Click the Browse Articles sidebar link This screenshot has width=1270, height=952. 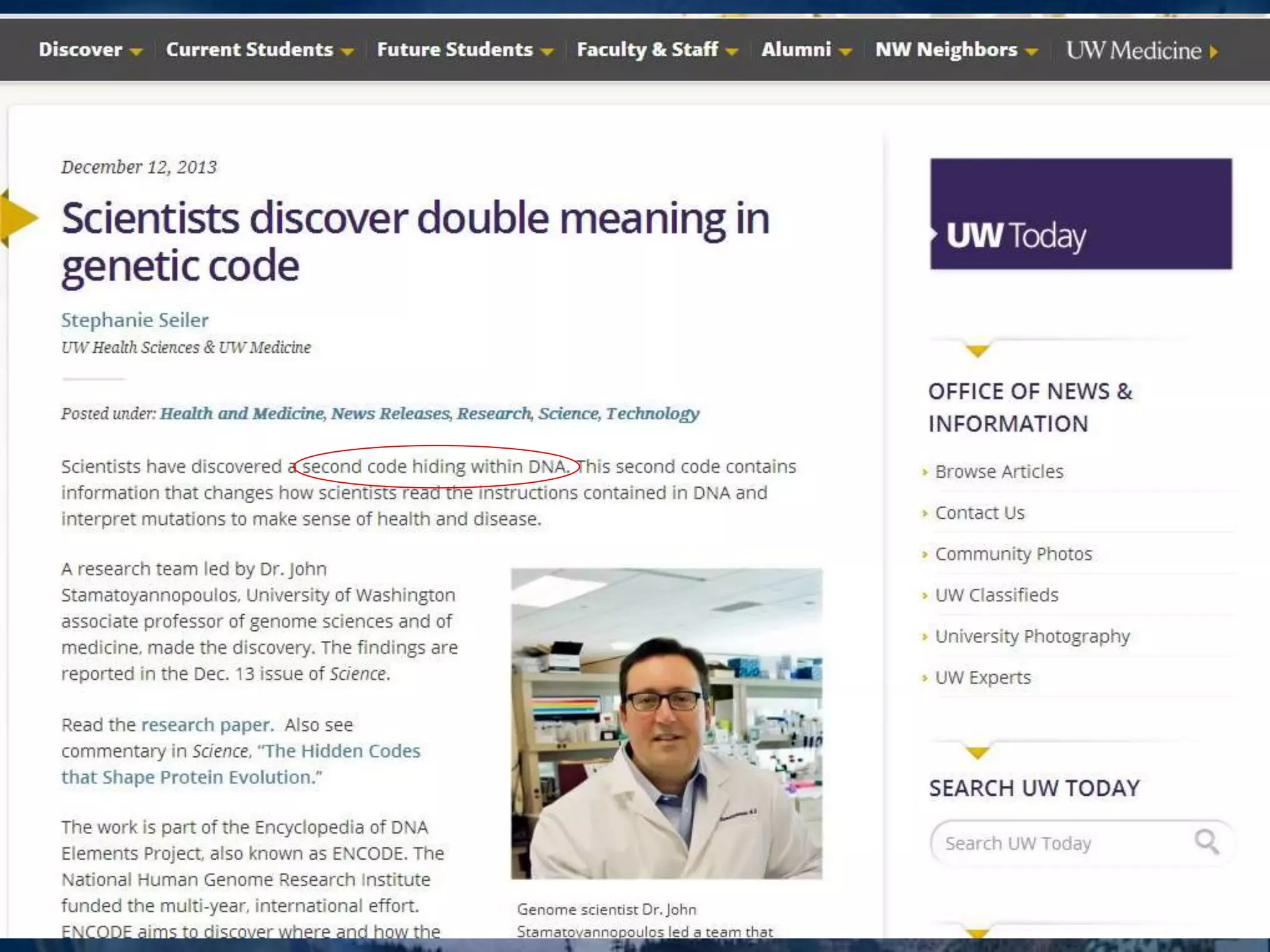[x=999, y=472]
